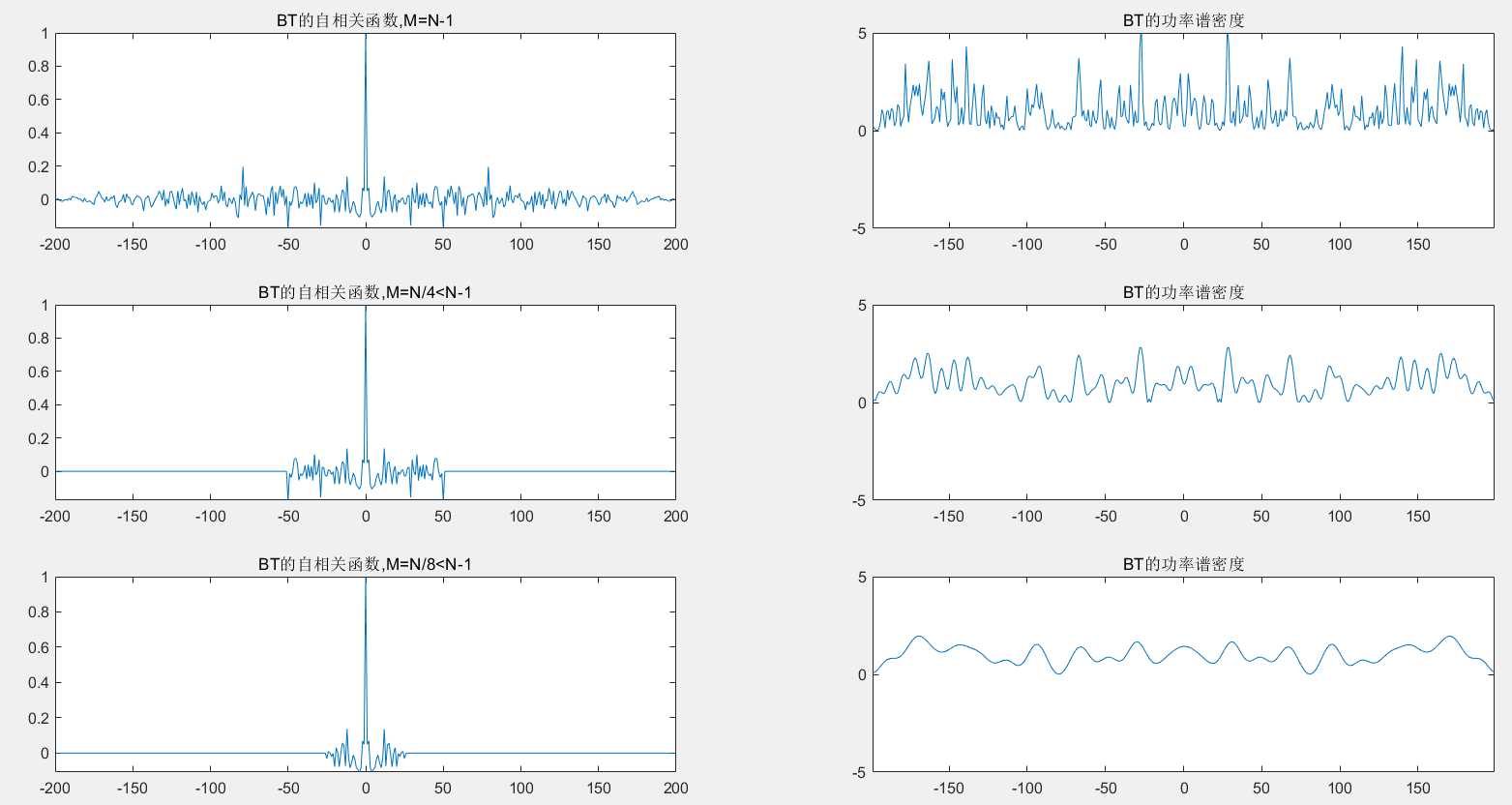
Task: Click x-axis tick 0 on the M=N/8 power spectrum plot
Action: [x=1183, y=788]
